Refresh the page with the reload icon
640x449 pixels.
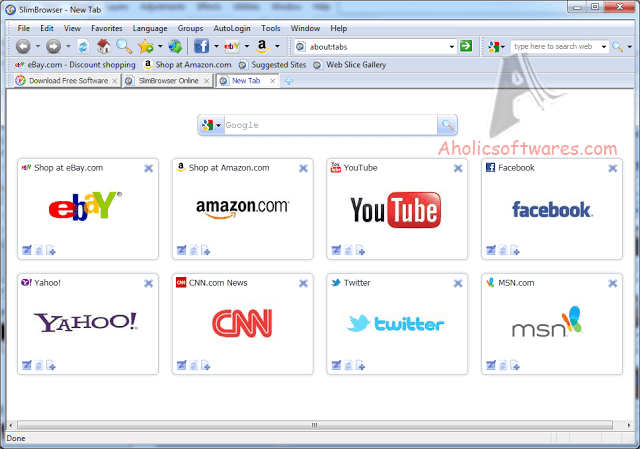[83, 47]
